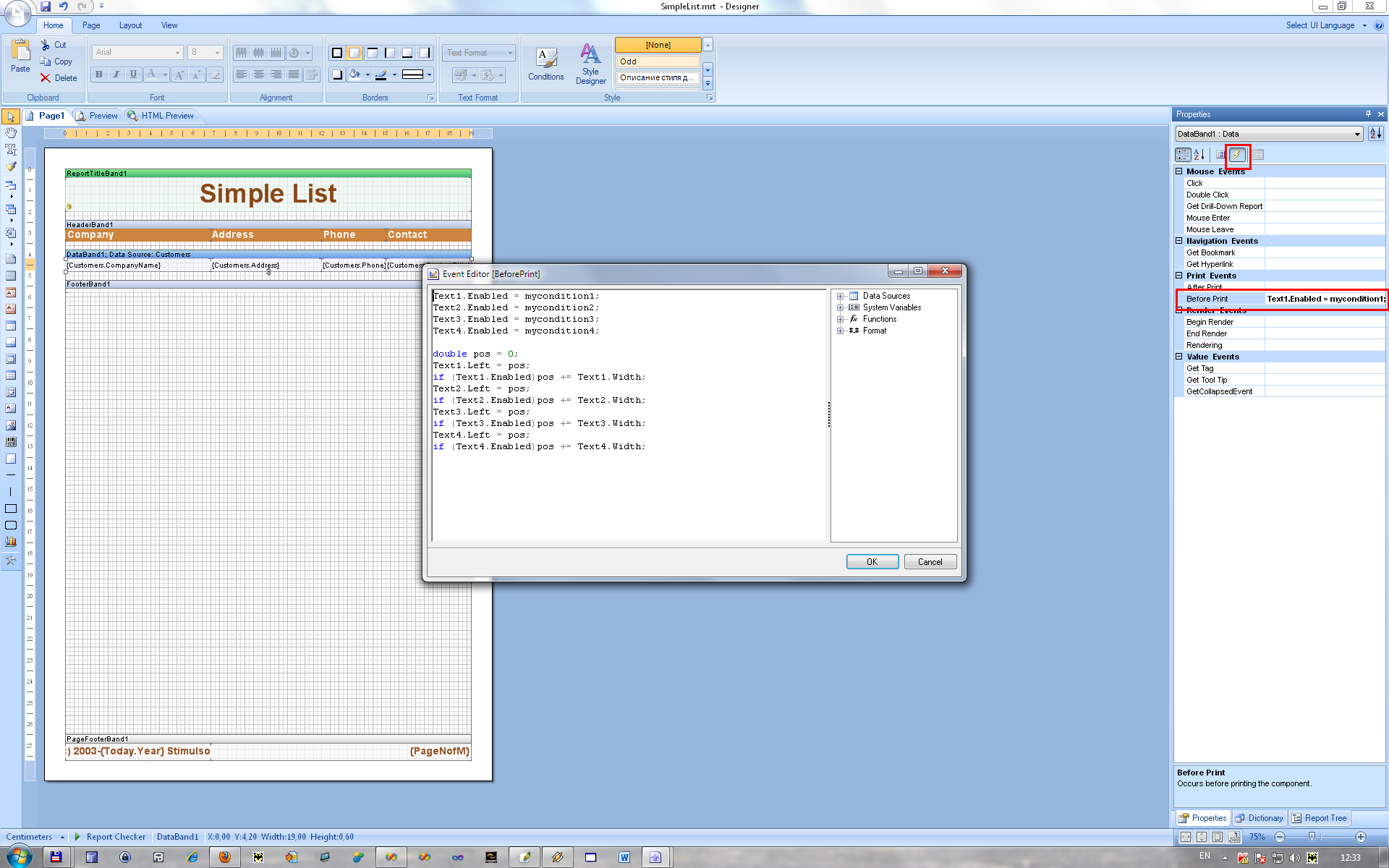Show categorized properties view
The width and height of the screenshot is (1389, 868).
1183,154
